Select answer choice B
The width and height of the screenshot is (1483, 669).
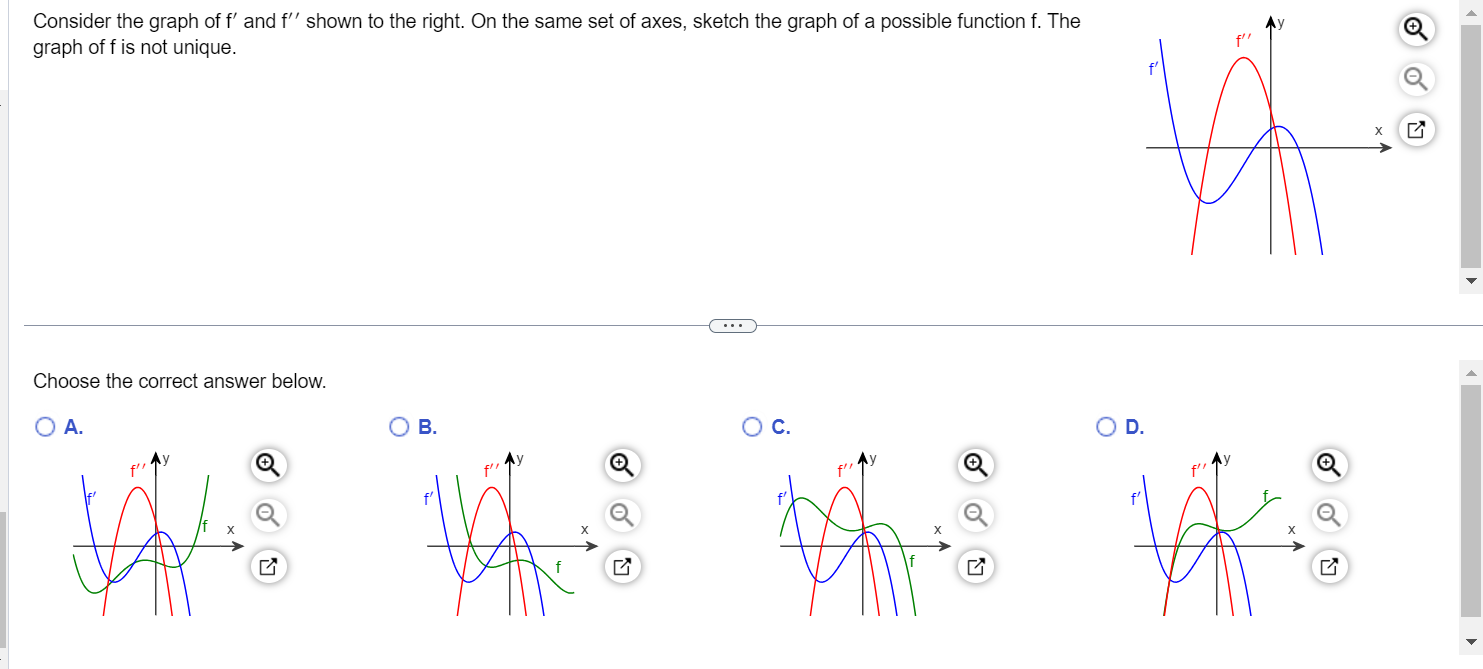click(x=399, y=426)
